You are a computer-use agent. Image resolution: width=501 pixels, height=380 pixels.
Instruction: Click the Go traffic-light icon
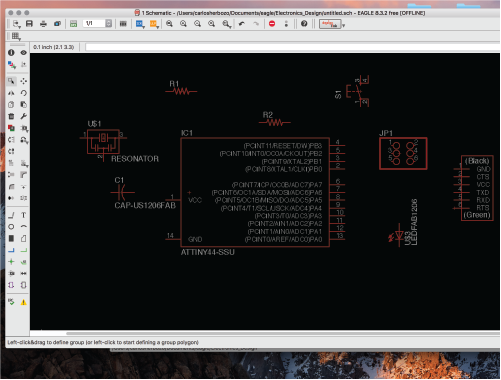click(x=286, y=24)
